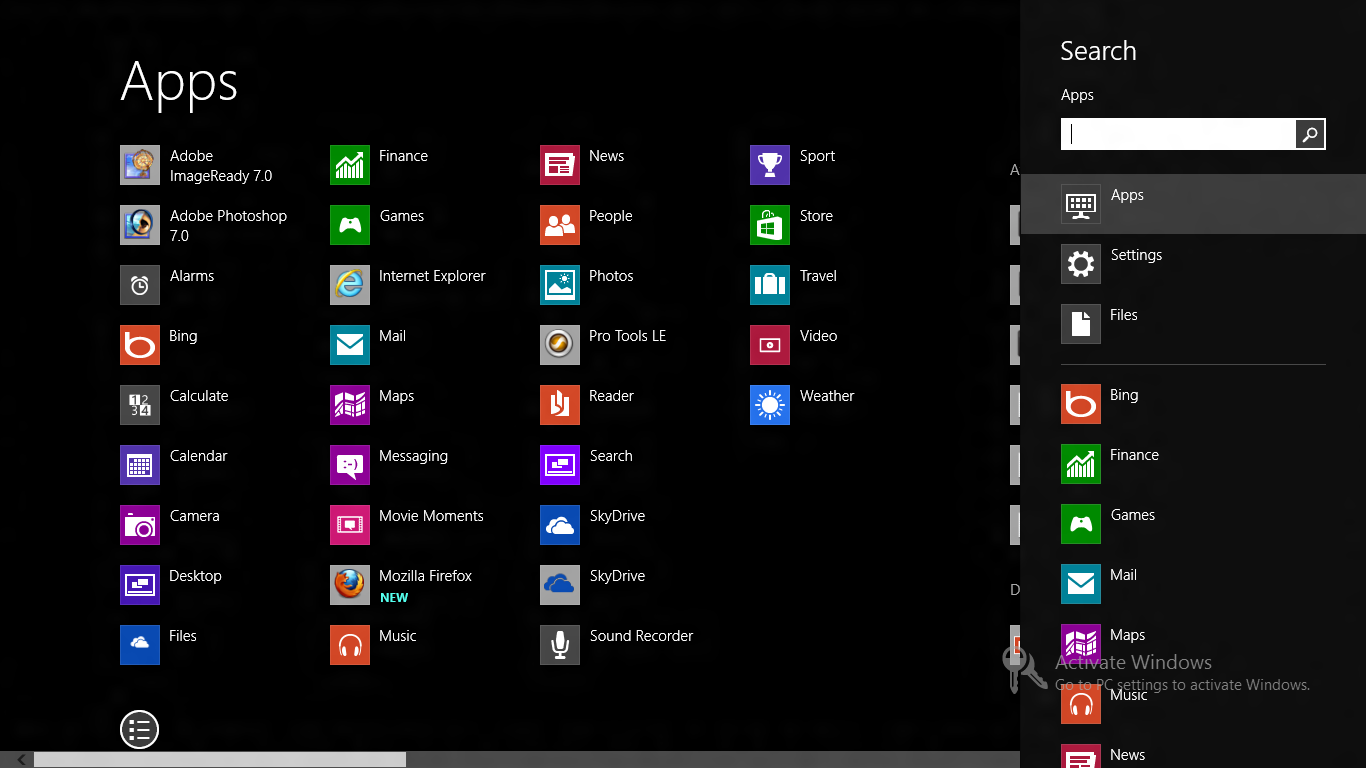
Task: Open News icon in Apps list
Action: pos(560,165)
